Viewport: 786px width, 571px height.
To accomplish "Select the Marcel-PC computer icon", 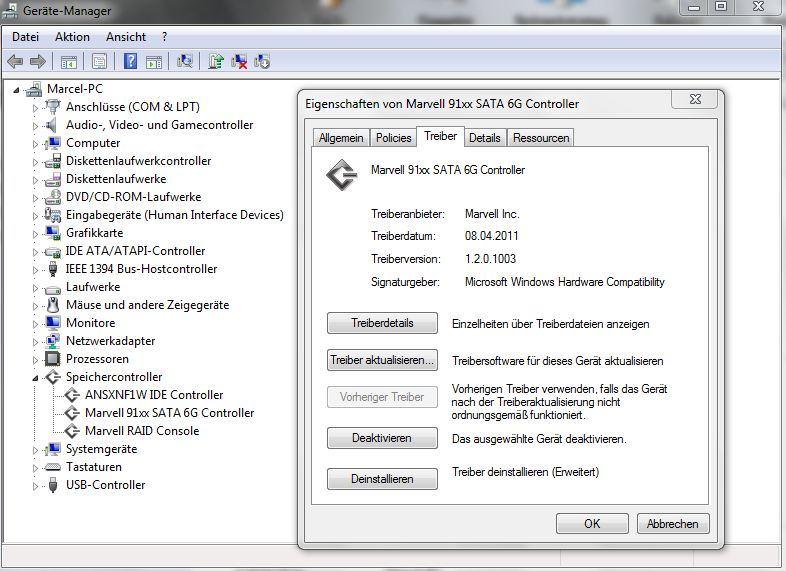I will pos(34,89).
